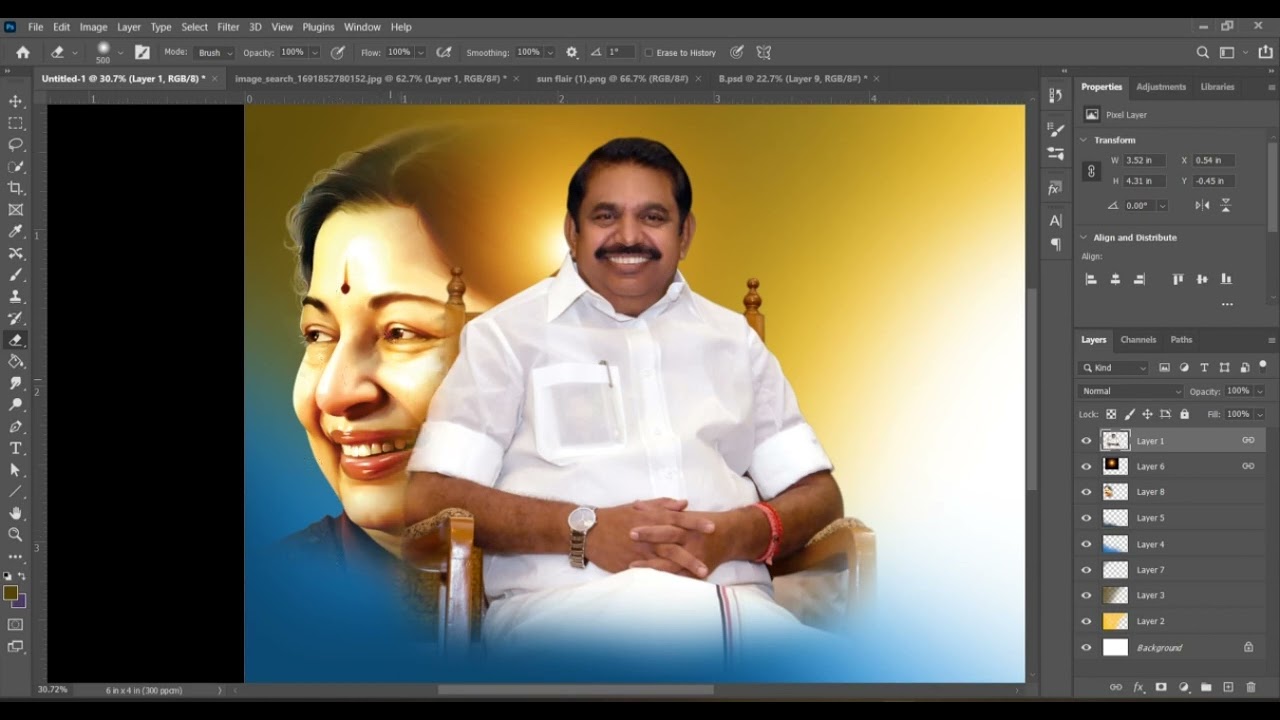Open the Opacity dropdown in options bar
This screenshot has height=720, width=1280.
(x=314, y=52)
